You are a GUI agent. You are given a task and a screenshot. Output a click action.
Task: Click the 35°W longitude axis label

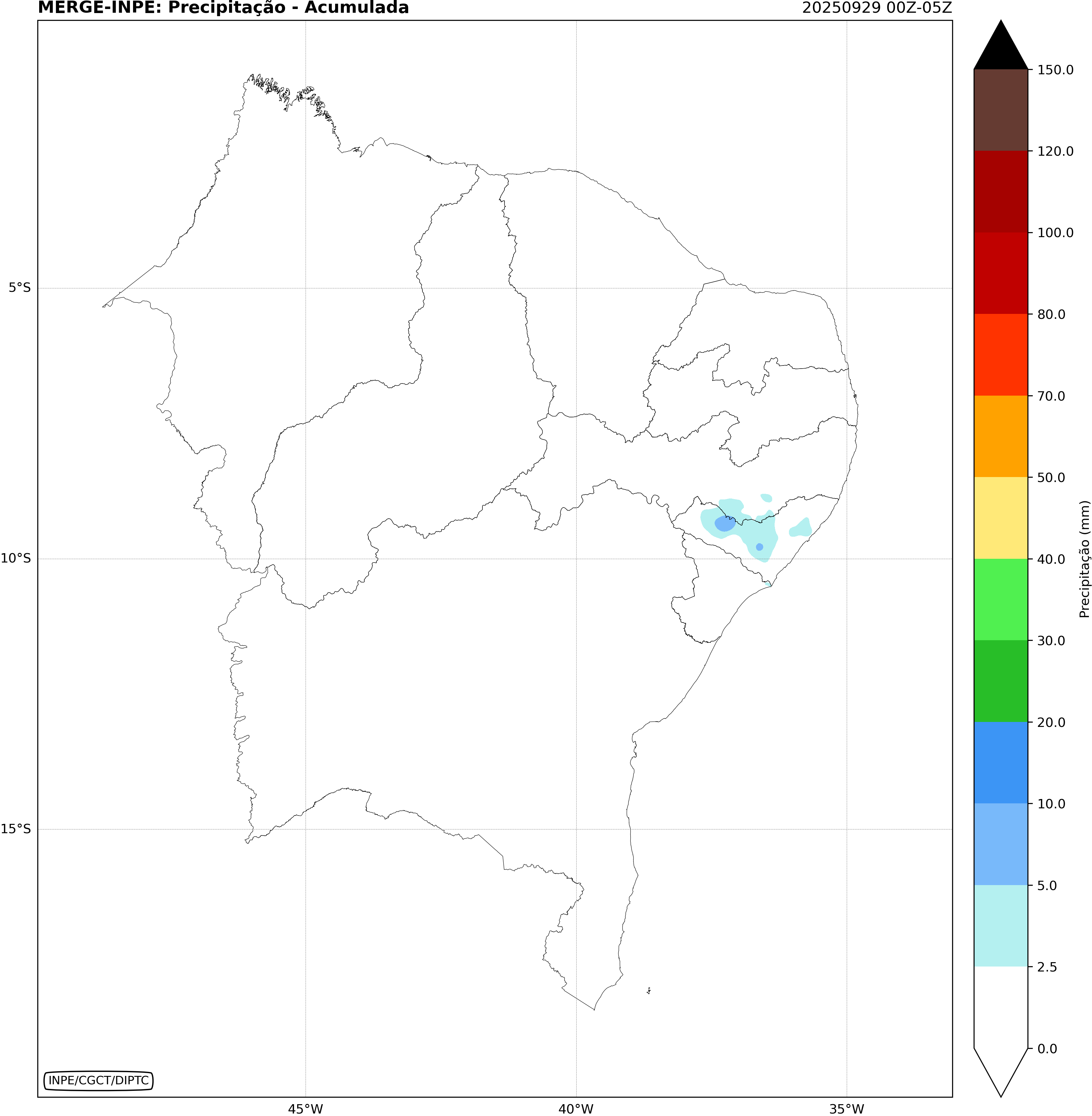[x=846, y=1109]
